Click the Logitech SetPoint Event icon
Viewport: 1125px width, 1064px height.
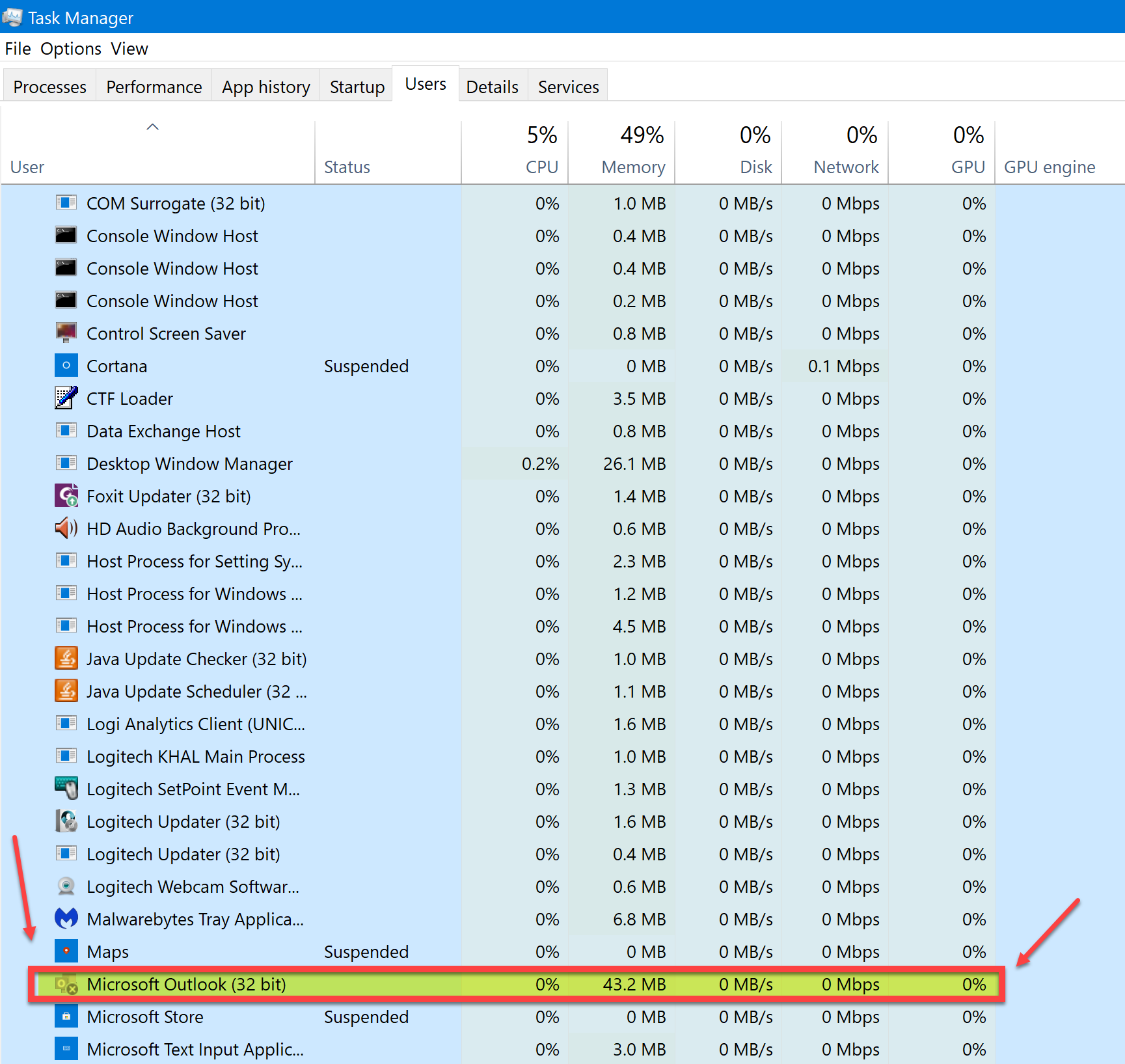(x=66, y=789)
